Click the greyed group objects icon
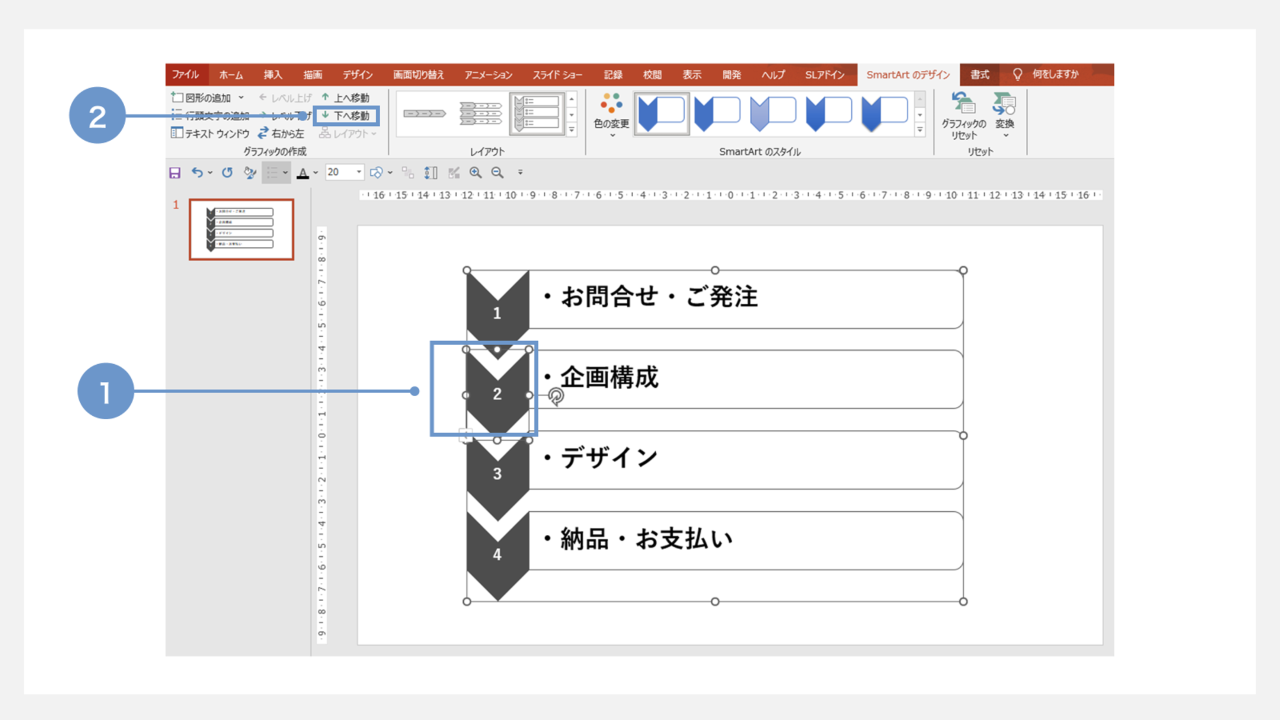Viewport: 1280px width, 720px height. tap(408, 173)
